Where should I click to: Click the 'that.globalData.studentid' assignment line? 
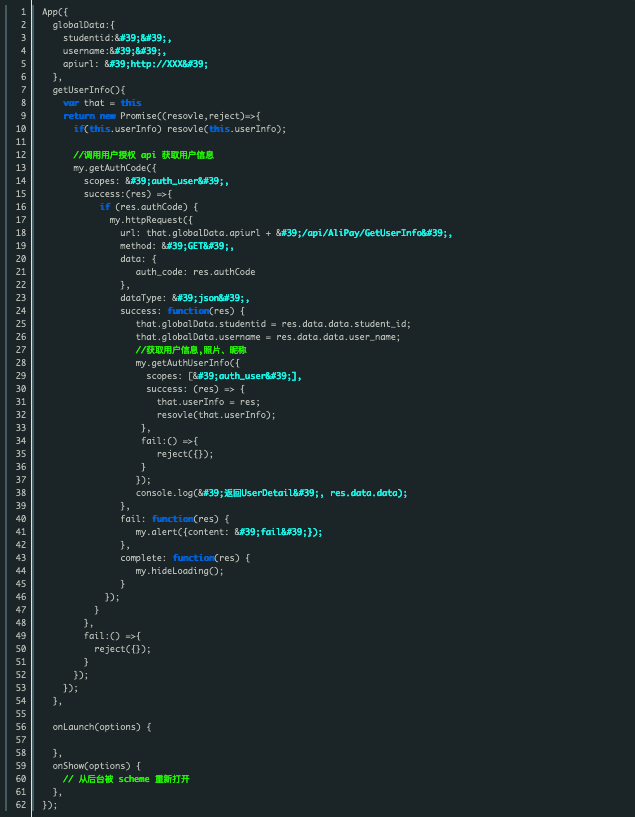(x=273, y=325)
